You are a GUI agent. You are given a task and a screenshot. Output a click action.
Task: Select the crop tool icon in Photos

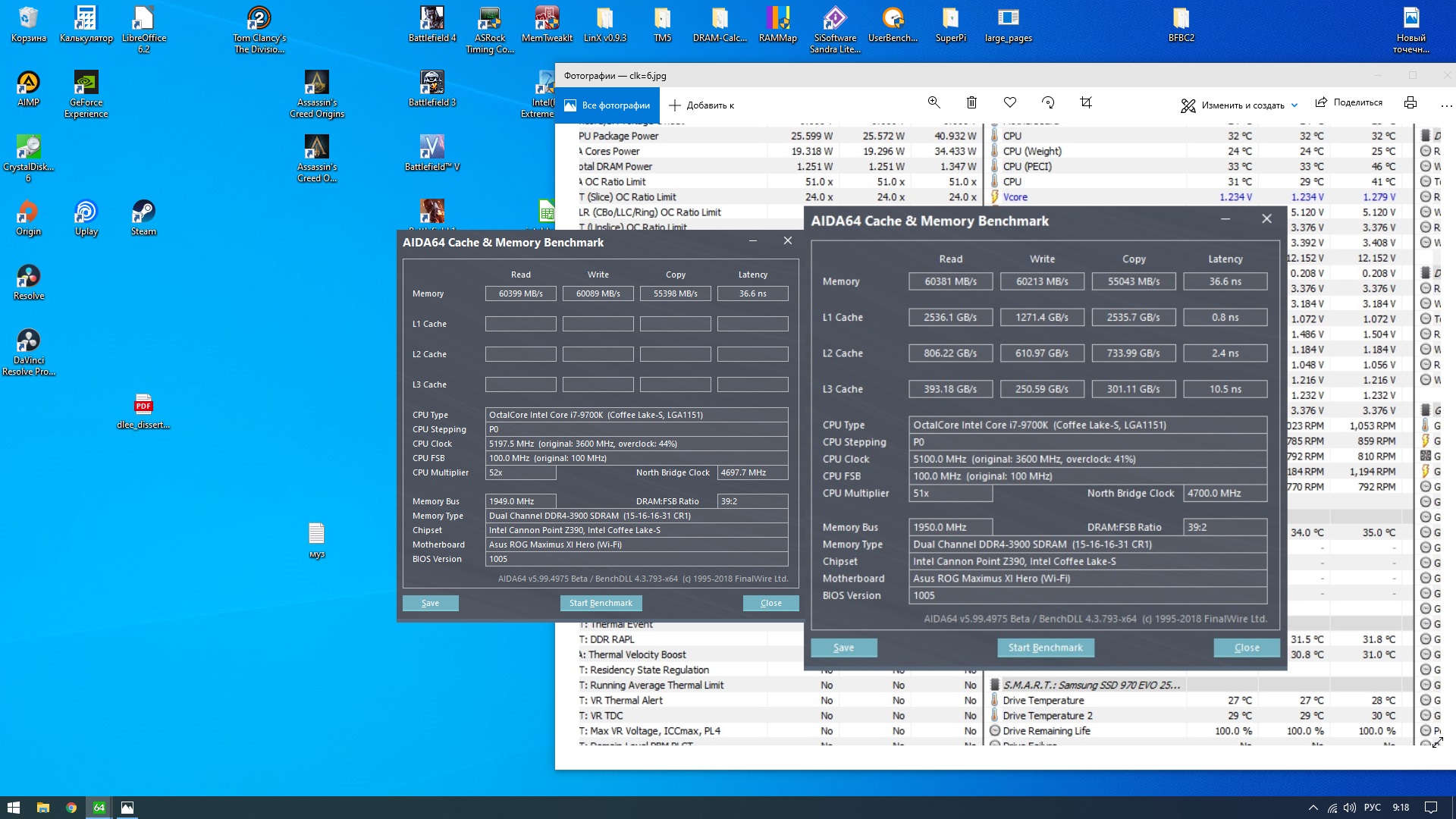pos(1086,103)
